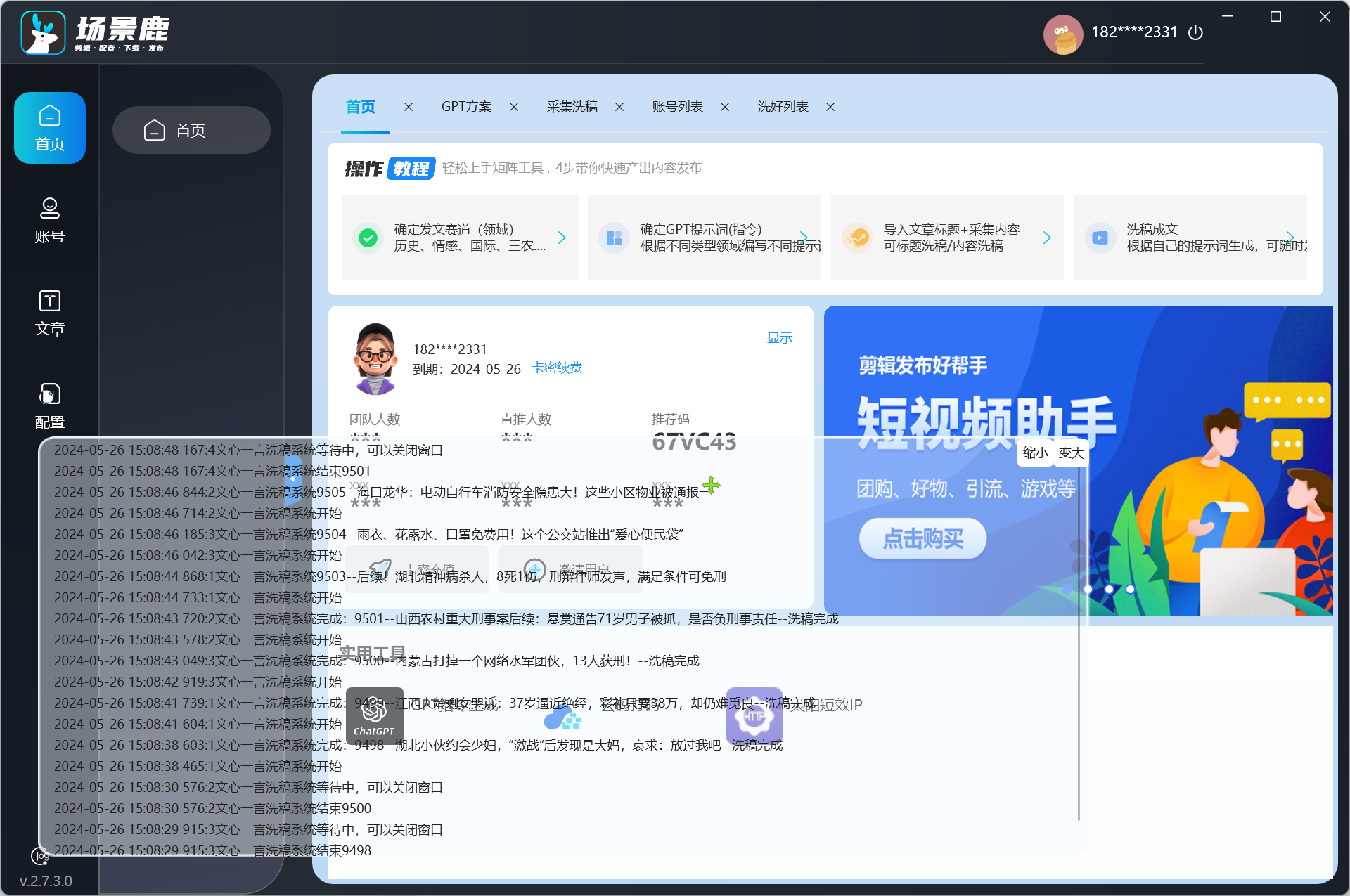Viewport: 1350px width, 896px height.
Task: Click the 缩小 log shrink button
Action: (1034, 453)
